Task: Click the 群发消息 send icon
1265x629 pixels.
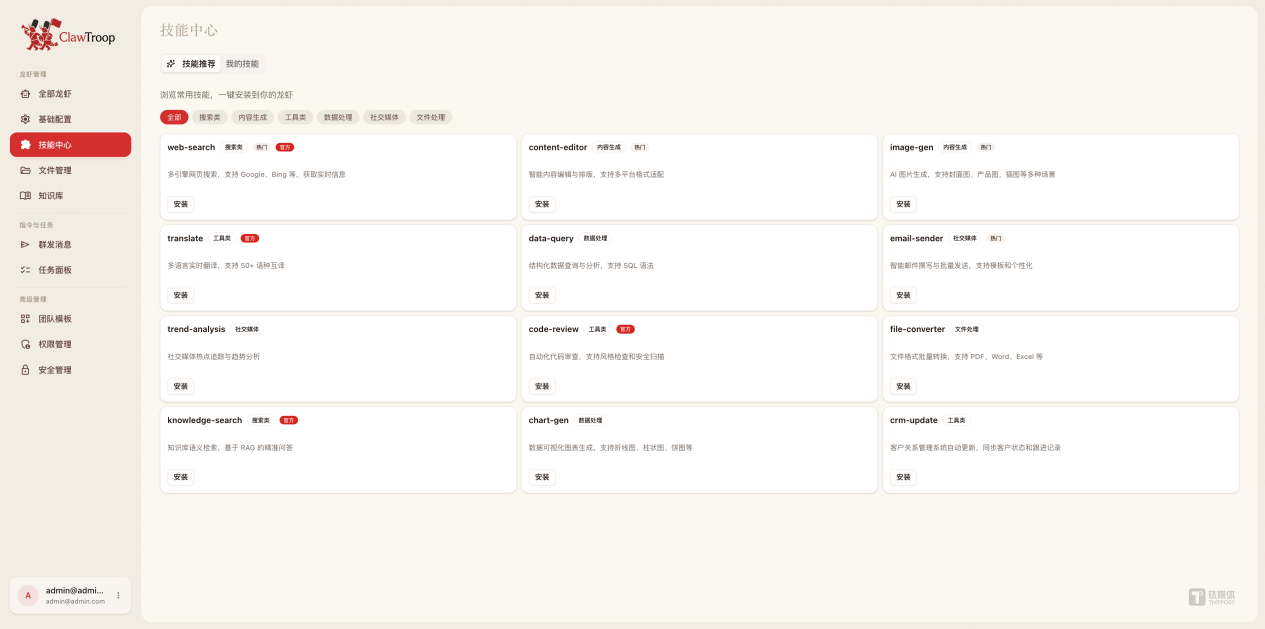Action: (x=25, y=244)
